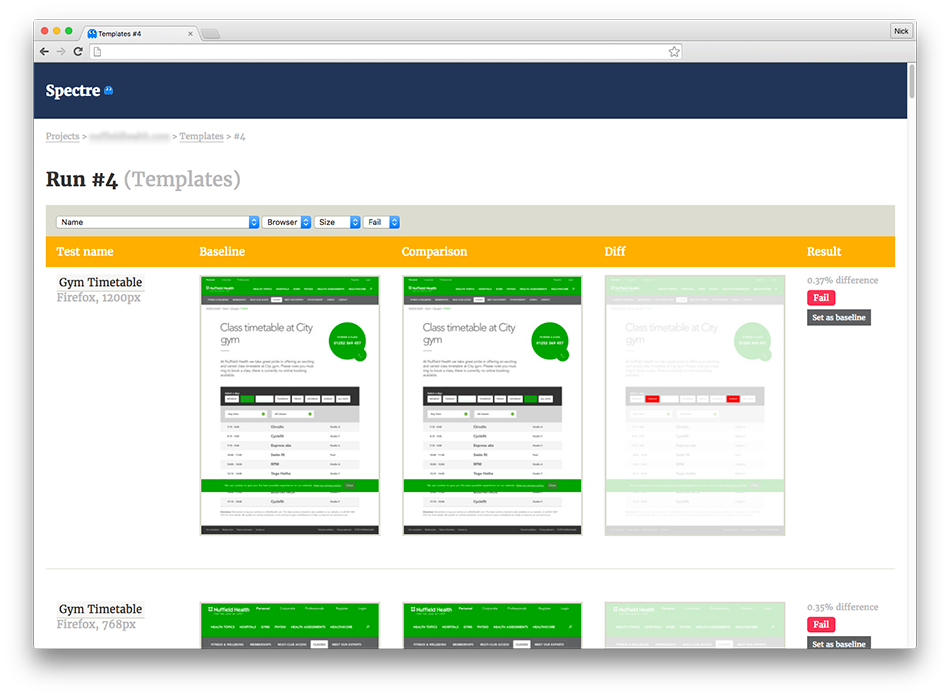Screen dimensions: 950x697
Task: Click the Diff column header
Action: 615,252
